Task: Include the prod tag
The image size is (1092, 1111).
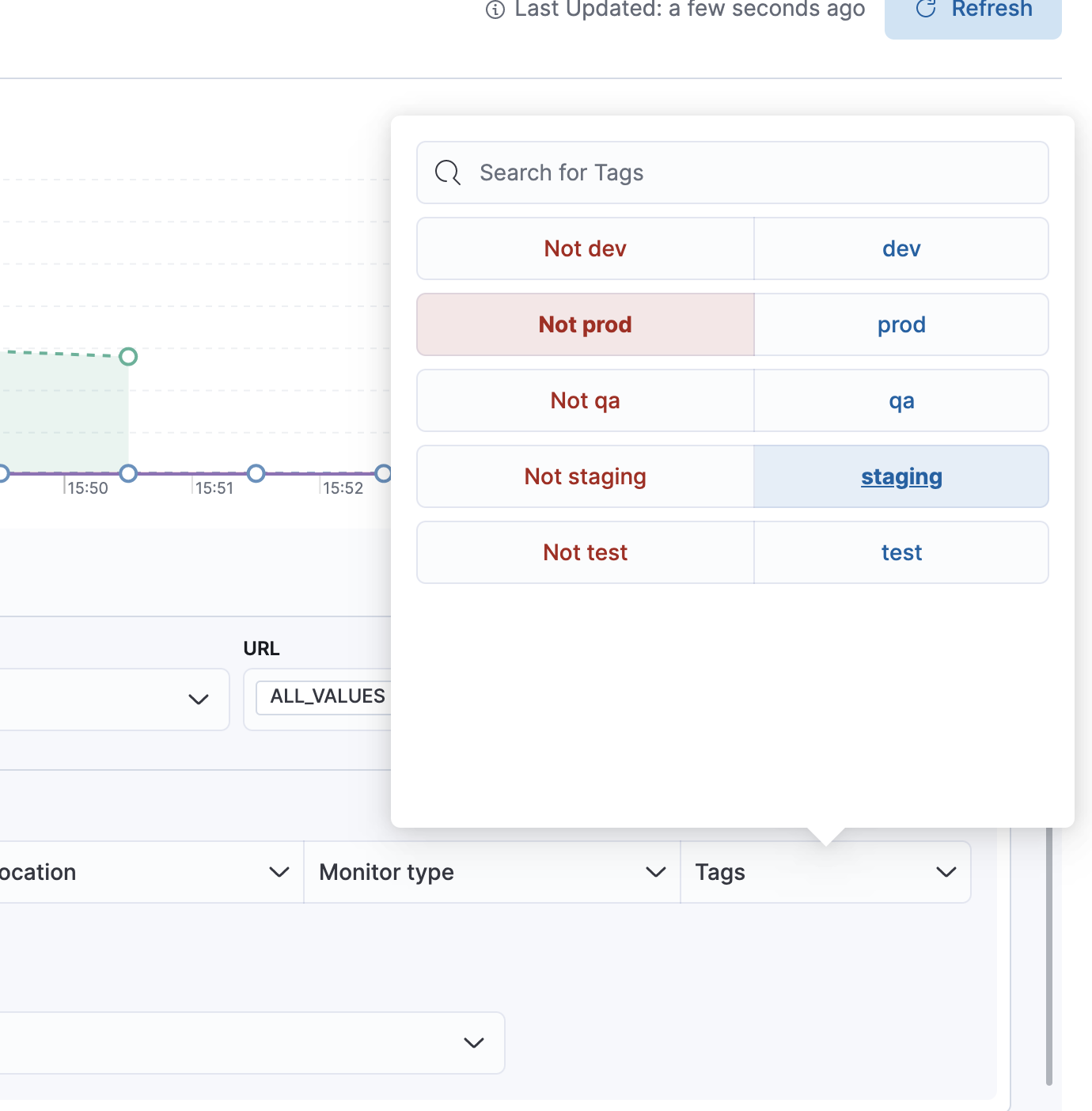Action: click(901, 324)
